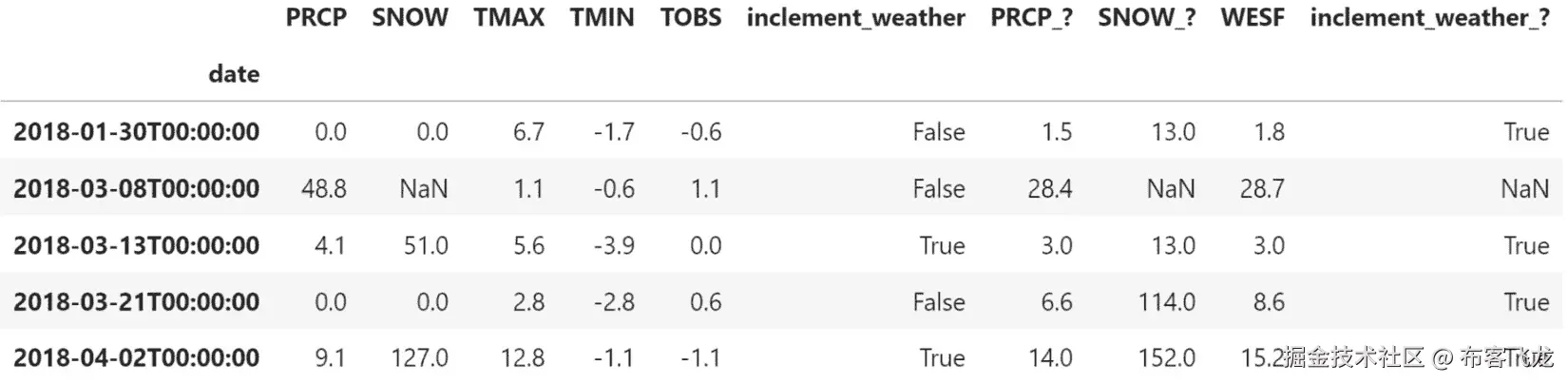Click the SNOW_? value 114.0

(1167, 302)
